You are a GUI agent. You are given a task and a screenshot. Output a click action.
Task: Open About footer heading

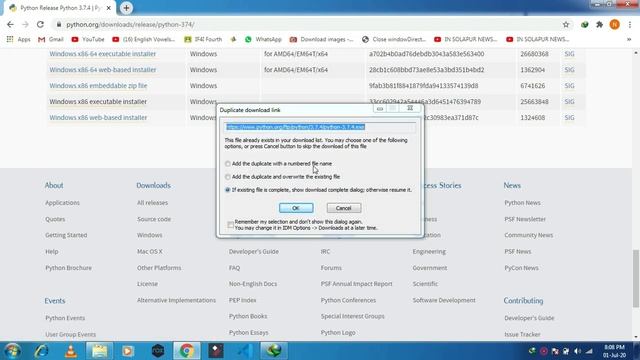coord(54,185)
